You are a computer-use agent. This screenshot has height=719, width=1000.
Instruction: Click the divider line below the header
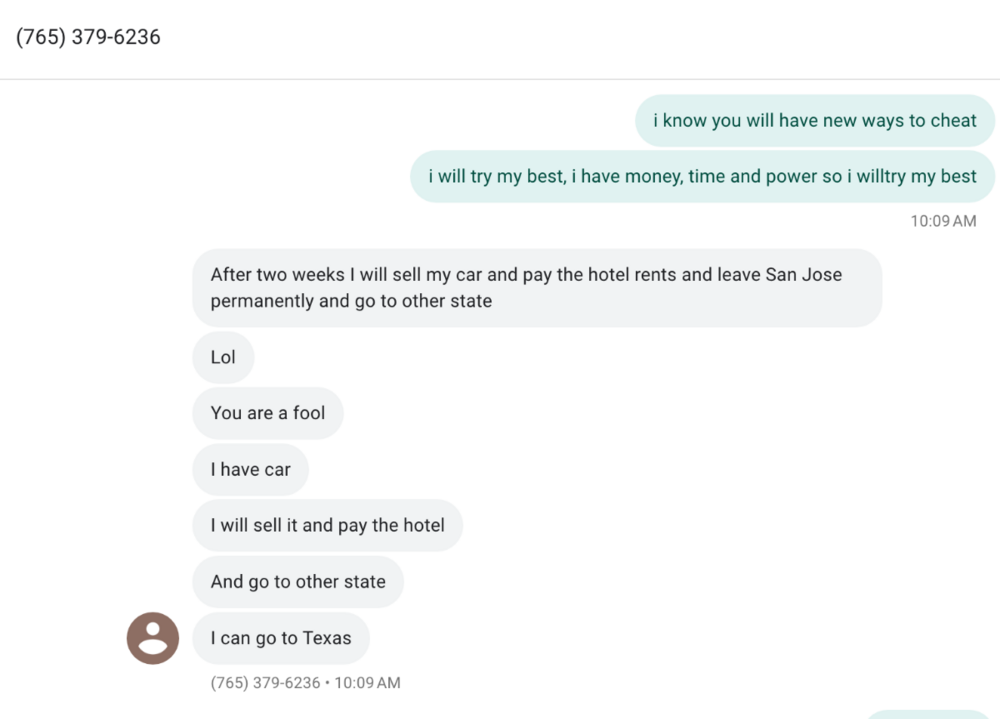click(x=500, y=79)
